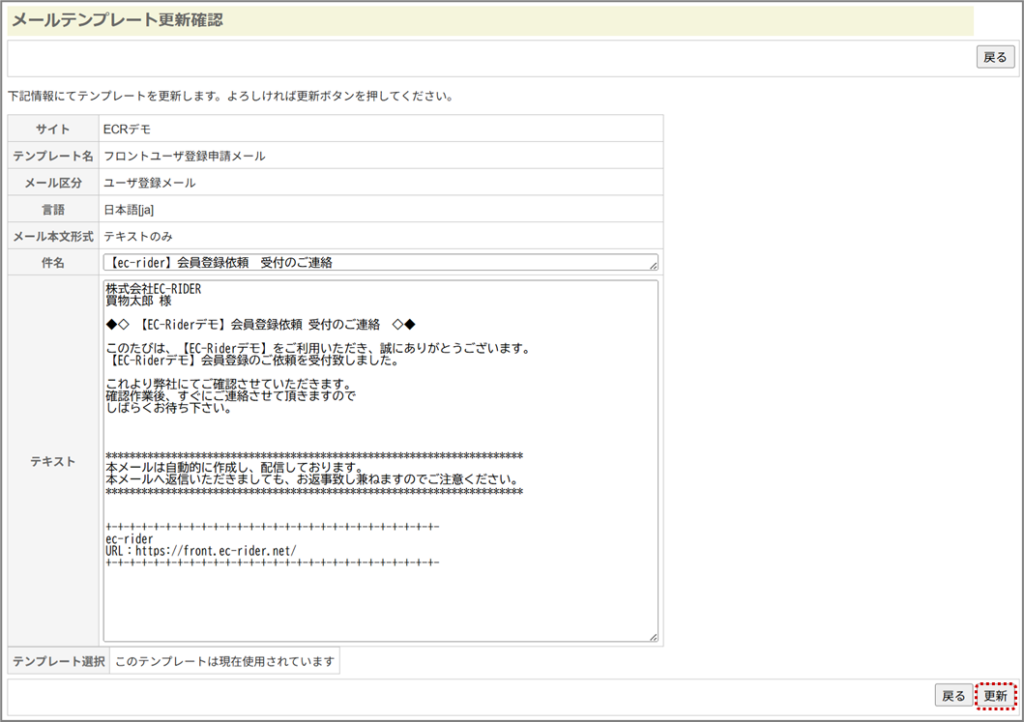Screen dimensions: 1024x722
Task: Click the 日本語[ja] language value
Action: coord(129,210)
